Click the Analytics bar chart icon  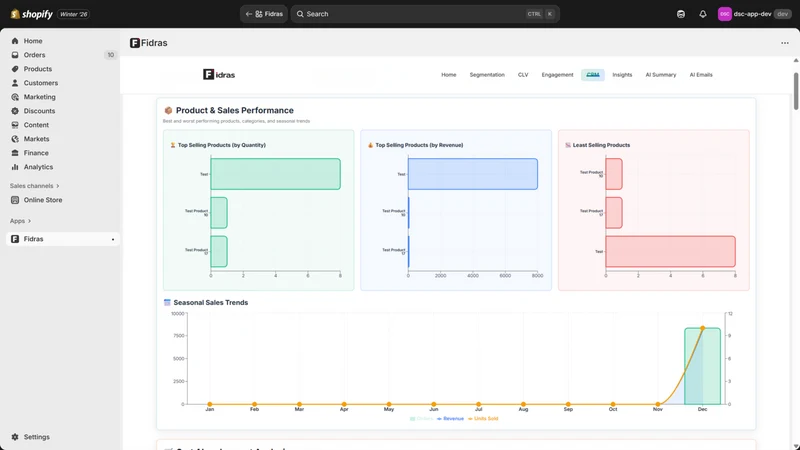[15, 167]
